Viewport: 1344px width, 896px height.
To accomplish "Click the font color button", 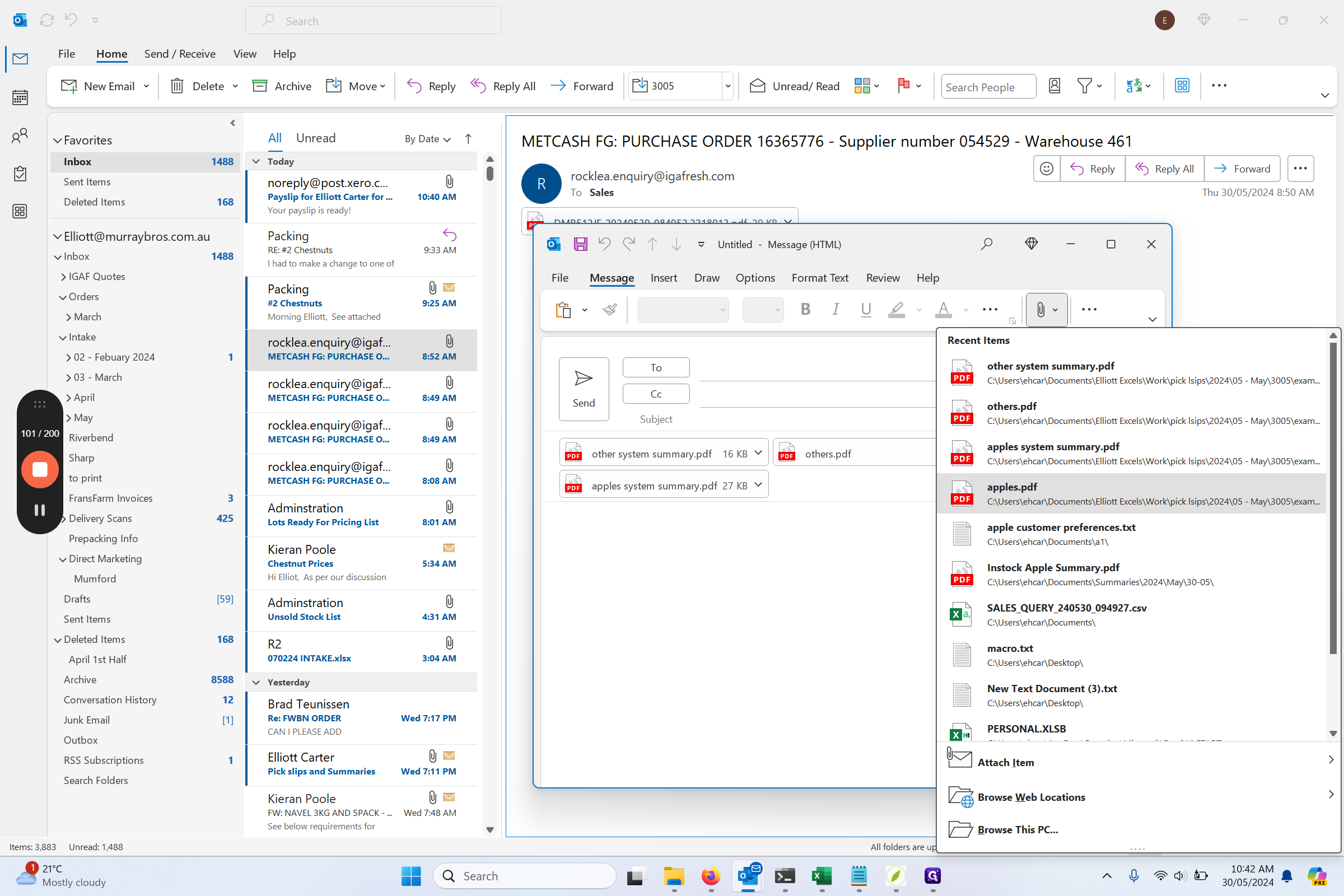I will tap(944, 310).
